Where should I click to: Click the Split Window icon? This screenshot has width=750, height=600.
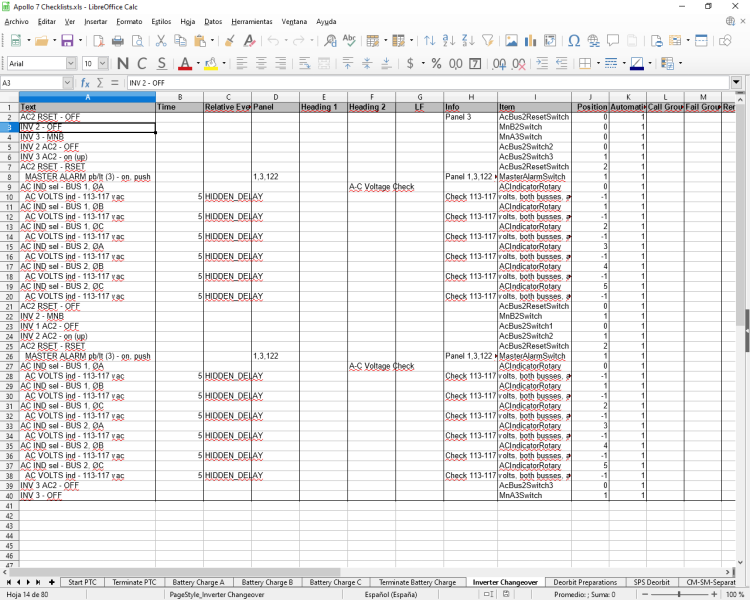(x=701, y=41)
